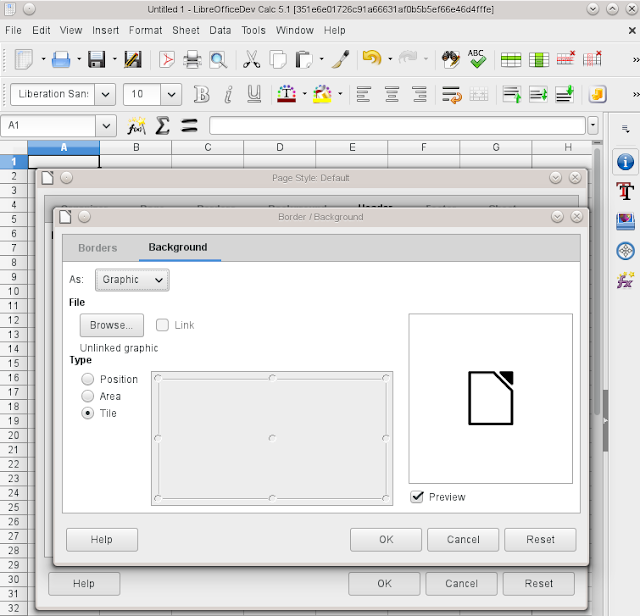Open the Sheet menu

click(x=186, y=31)
